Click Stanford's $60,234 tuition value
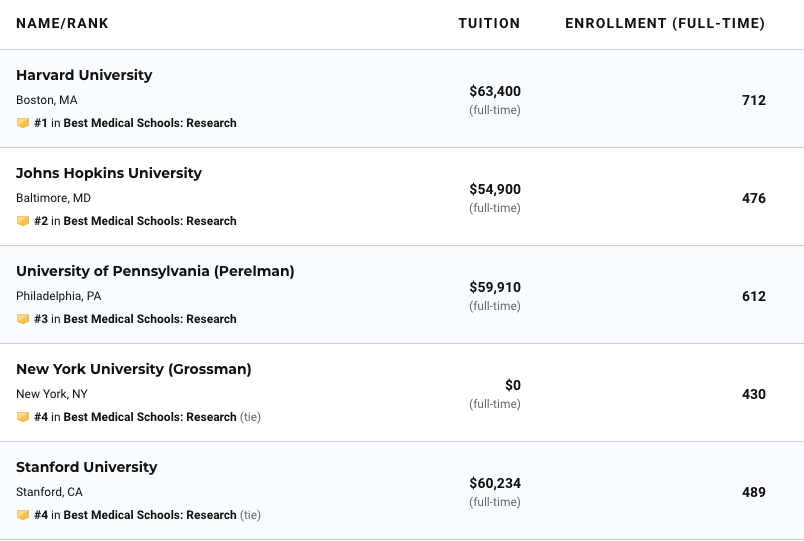Screen dimensions: 804x541 tap(495, 483)
